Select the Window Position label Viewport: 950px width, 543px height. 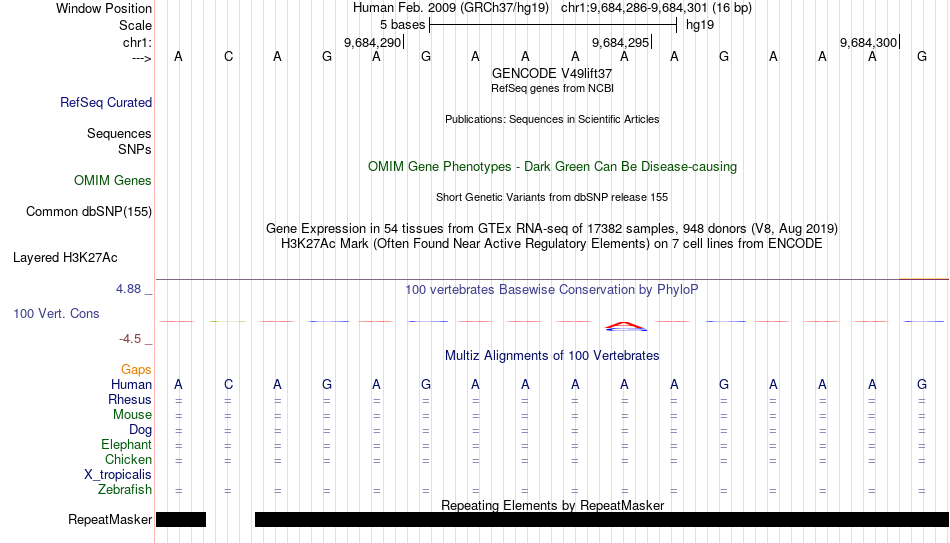click(x=104, y=8)
